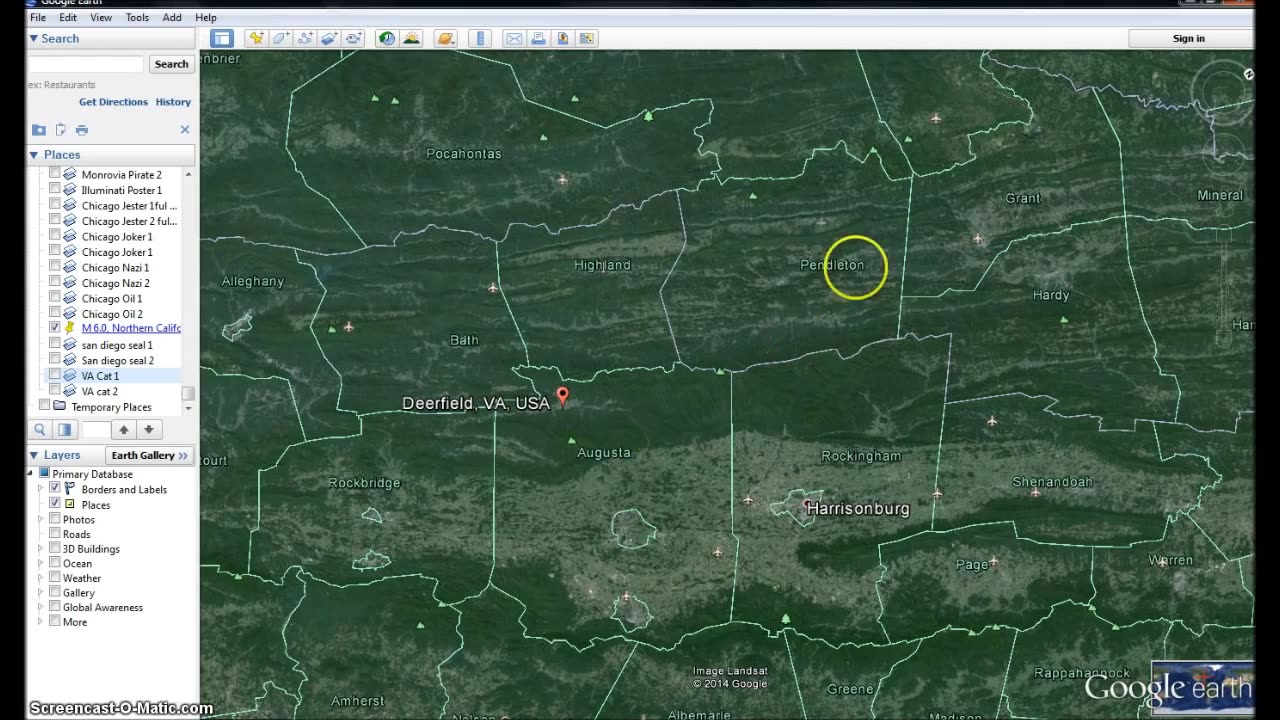1280x720 pixels.
Task: Toggle the sunlight across landscape icon
Action: [411, 38]
